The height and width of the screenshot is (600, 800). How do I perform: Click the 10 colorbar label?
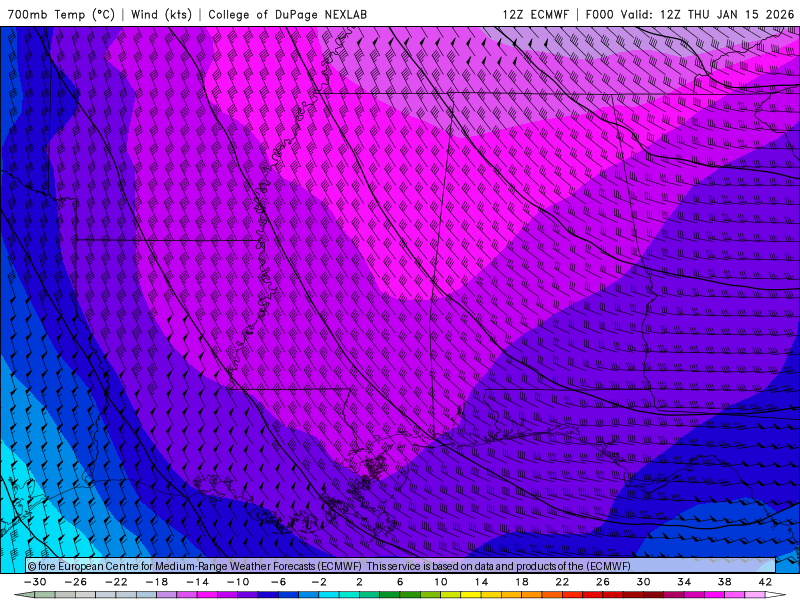(441, 582)
